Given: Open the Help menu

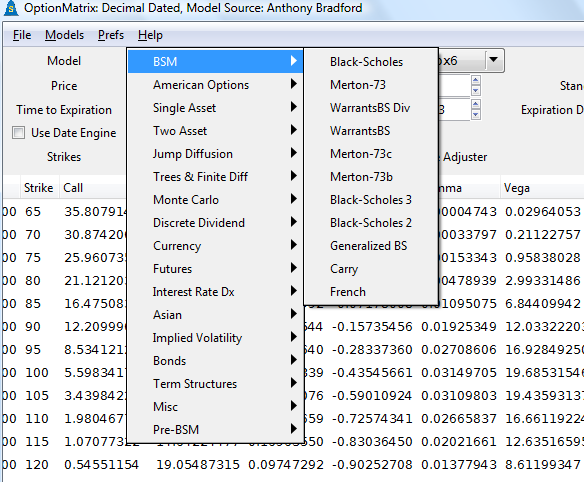Looking at the screenshot, I should point(150,35).
